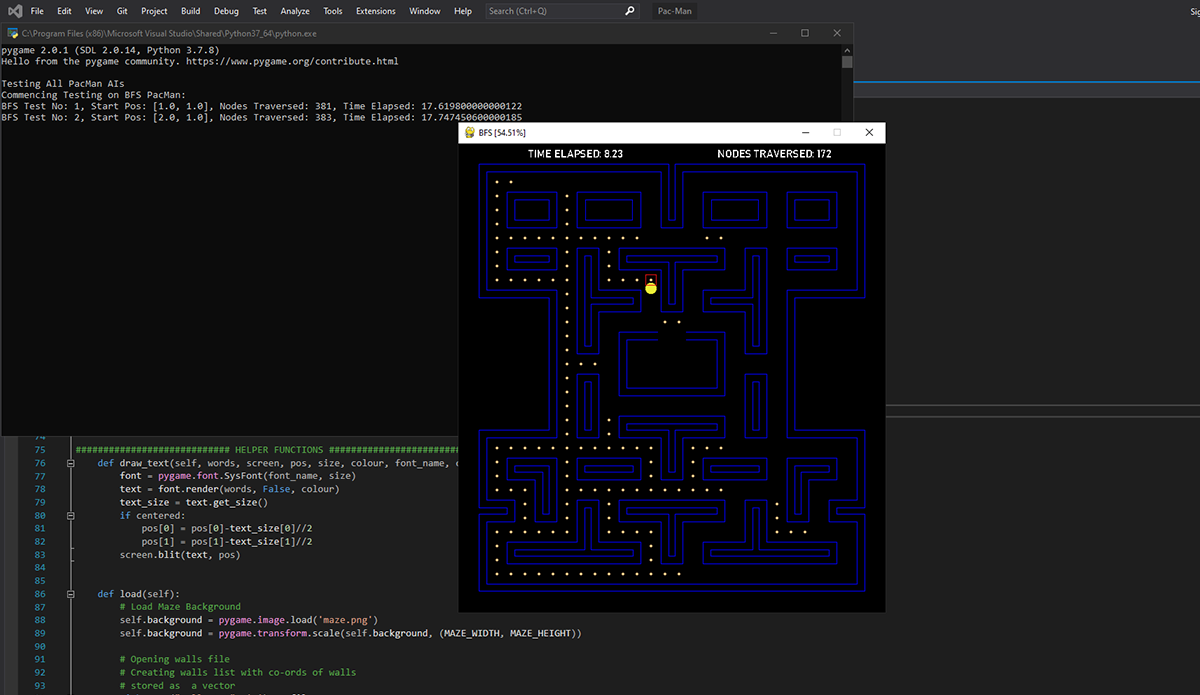Open the File menu
Image resolution: width=1200 pixels, height=695 pixels.
(37, 11)
